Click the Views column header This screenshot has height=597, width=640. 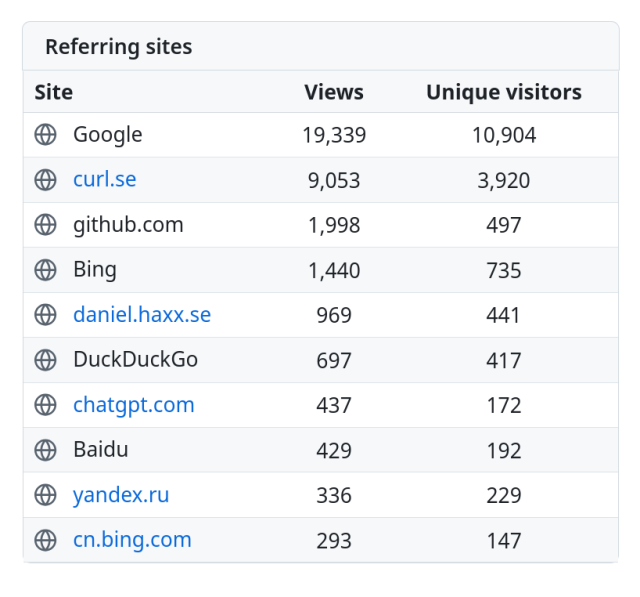[334, 93]
